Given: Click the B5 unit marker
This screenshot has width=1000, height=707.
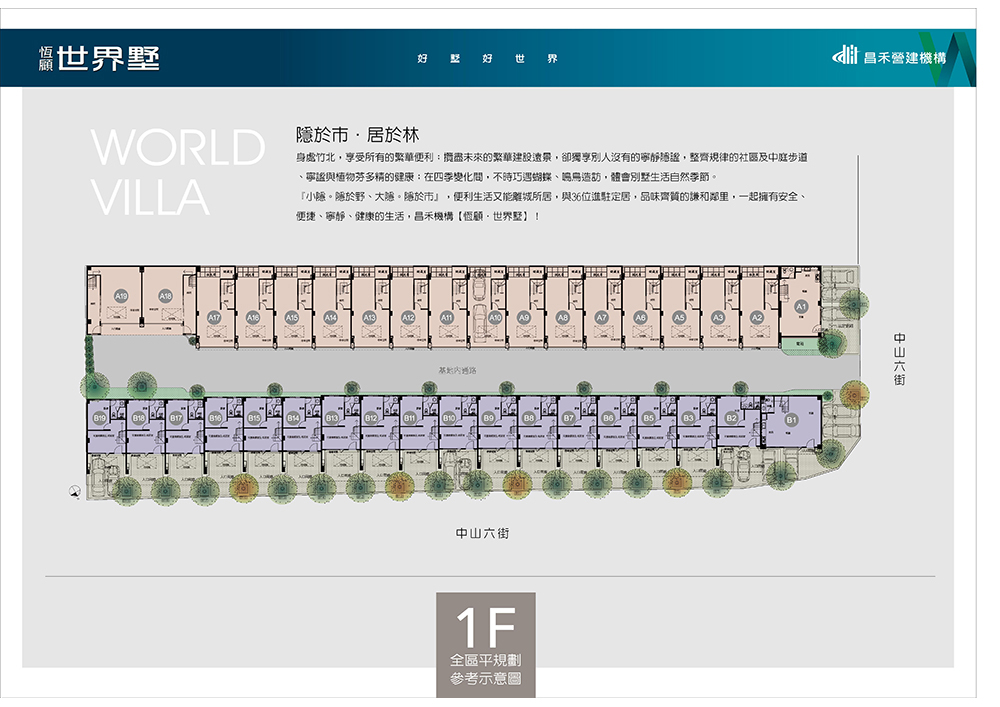Looking at the screenshot, I should click(x=649, y=418).
